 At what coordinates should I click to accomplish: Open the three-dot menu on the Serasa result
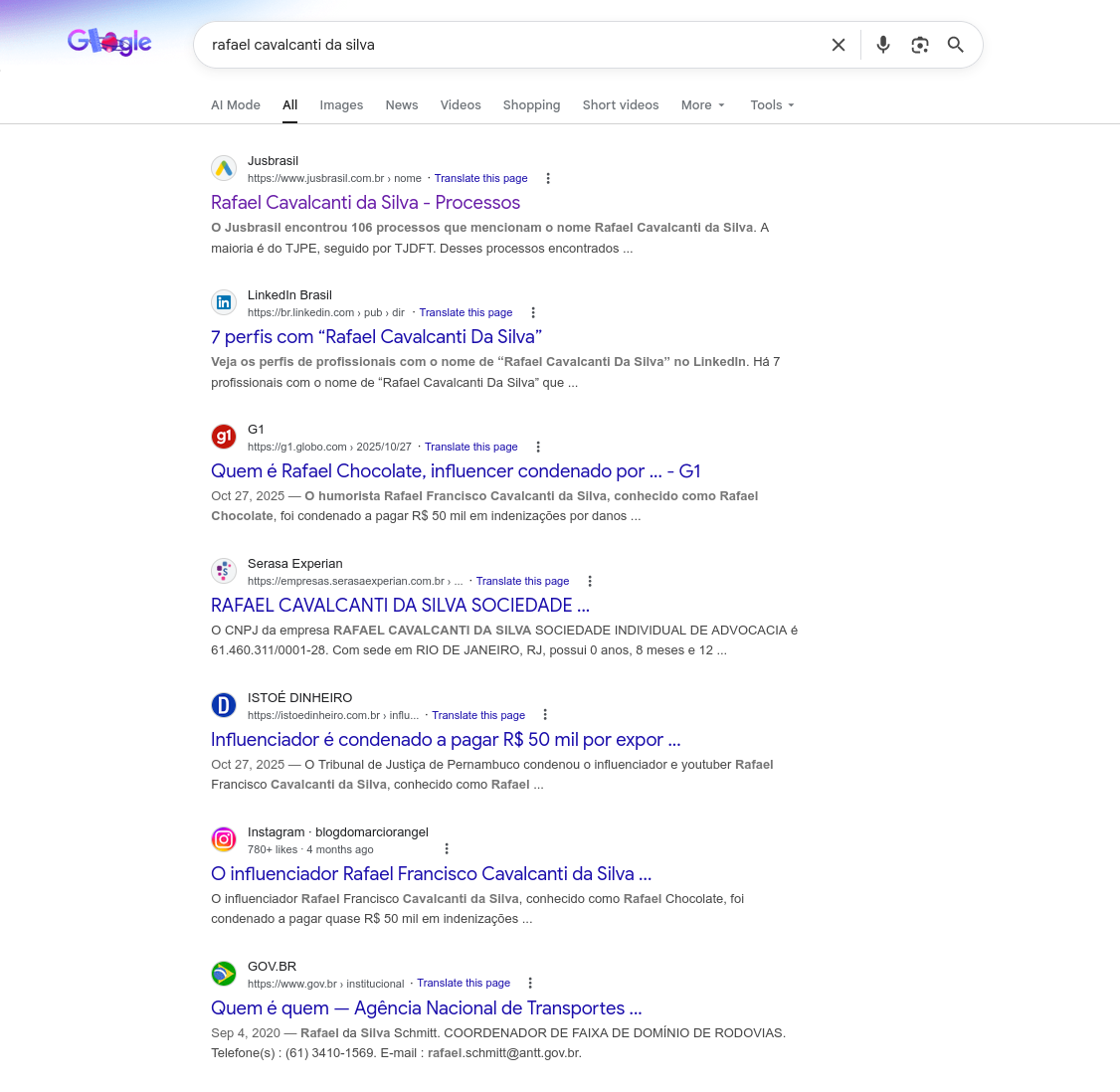point(590,581)
